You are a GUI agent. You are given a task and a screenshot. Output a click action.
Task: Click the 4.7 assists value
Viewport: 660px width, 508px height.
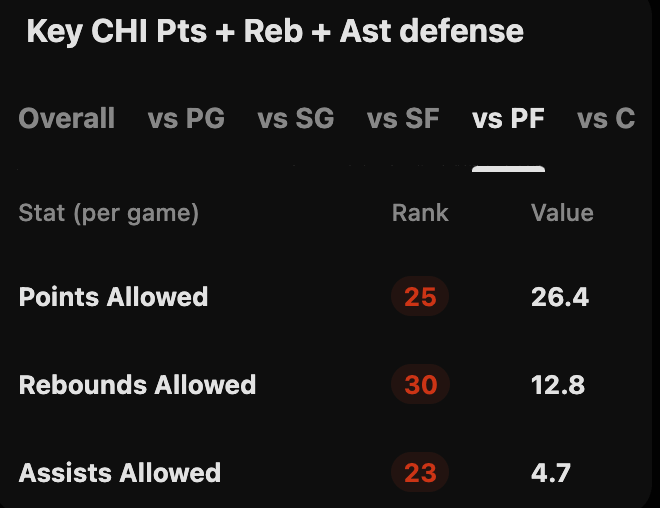click(x=551, y=473)
